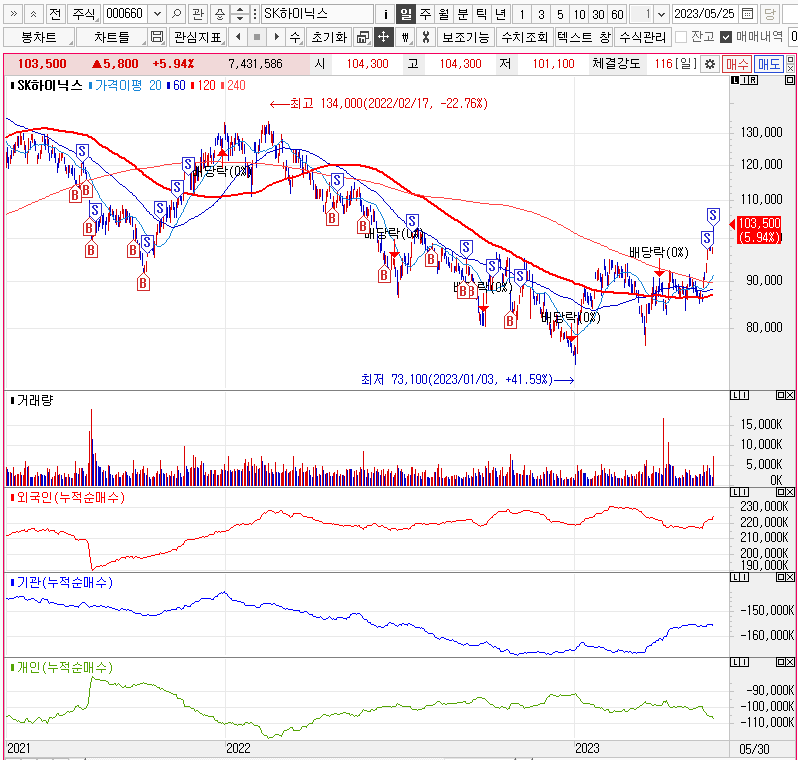Click the won currency ₩ icon
The image size is (798, 760).
(x=405, y=37)
